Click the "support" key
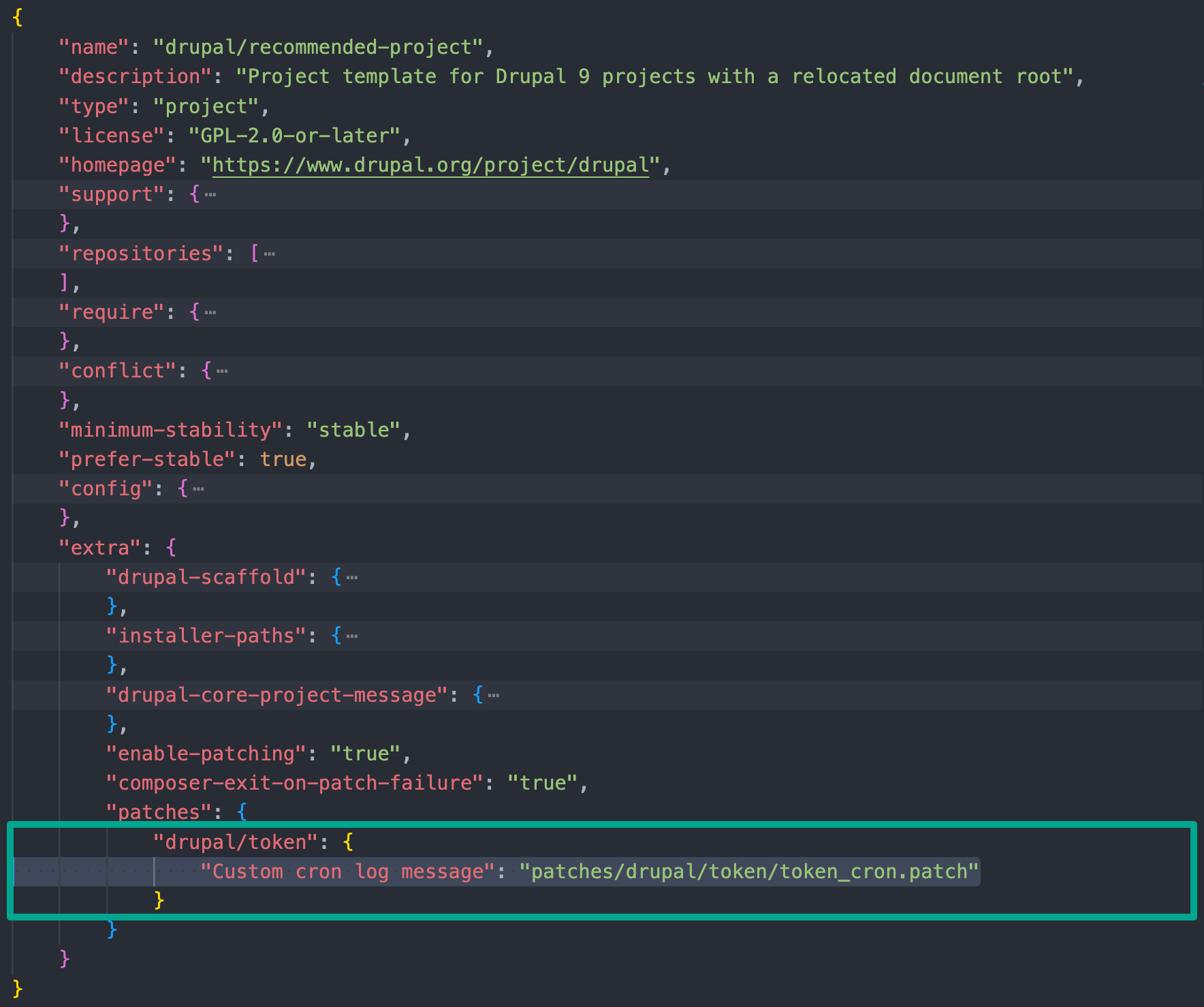 pos(112,195)
